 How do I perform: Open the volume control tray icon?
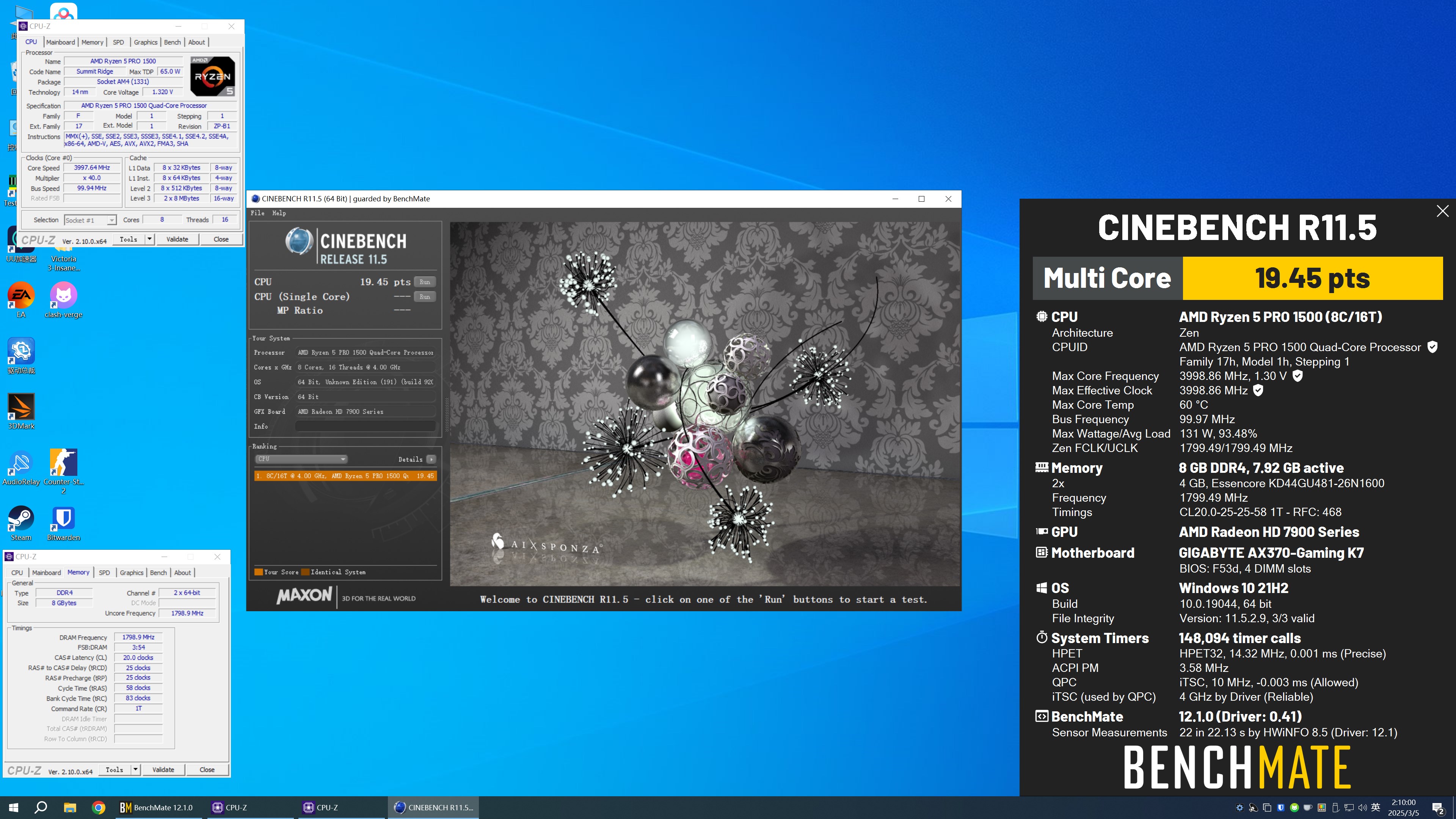1362,808
